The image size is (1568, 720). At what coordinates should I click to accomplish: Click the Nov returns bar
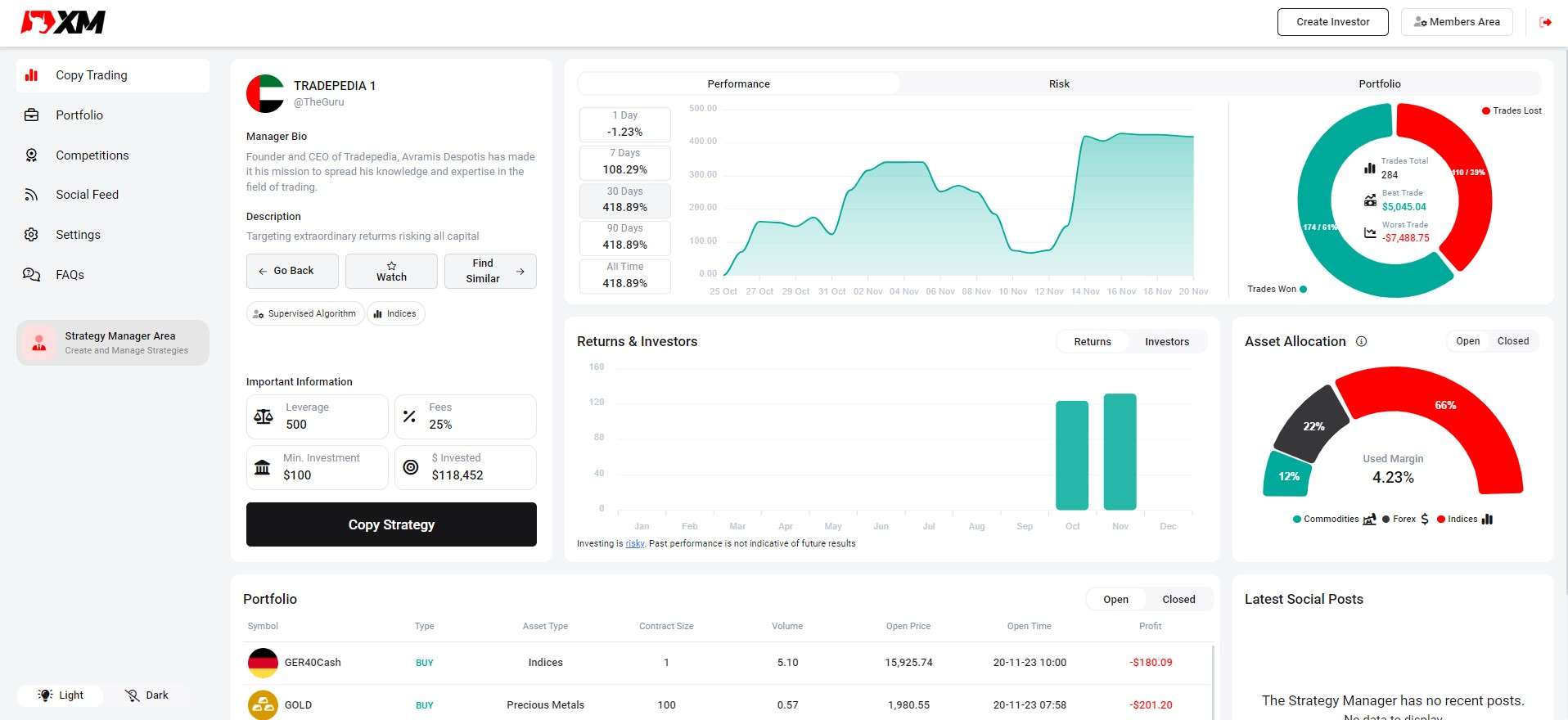click(1120, 452)
